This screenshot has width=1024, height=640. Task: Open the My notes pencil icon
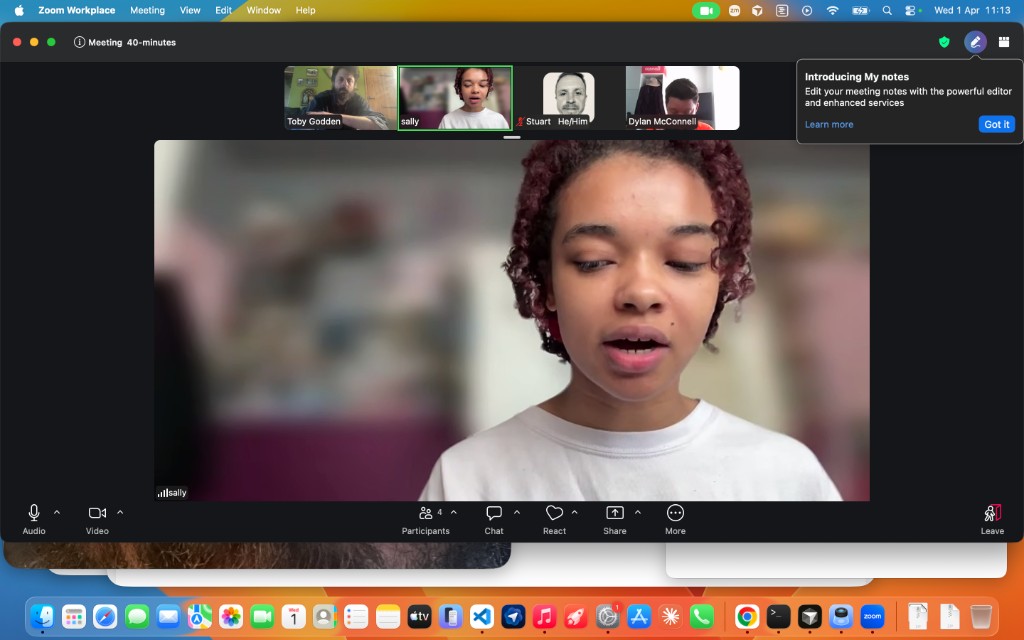click(x=975, y=42)
